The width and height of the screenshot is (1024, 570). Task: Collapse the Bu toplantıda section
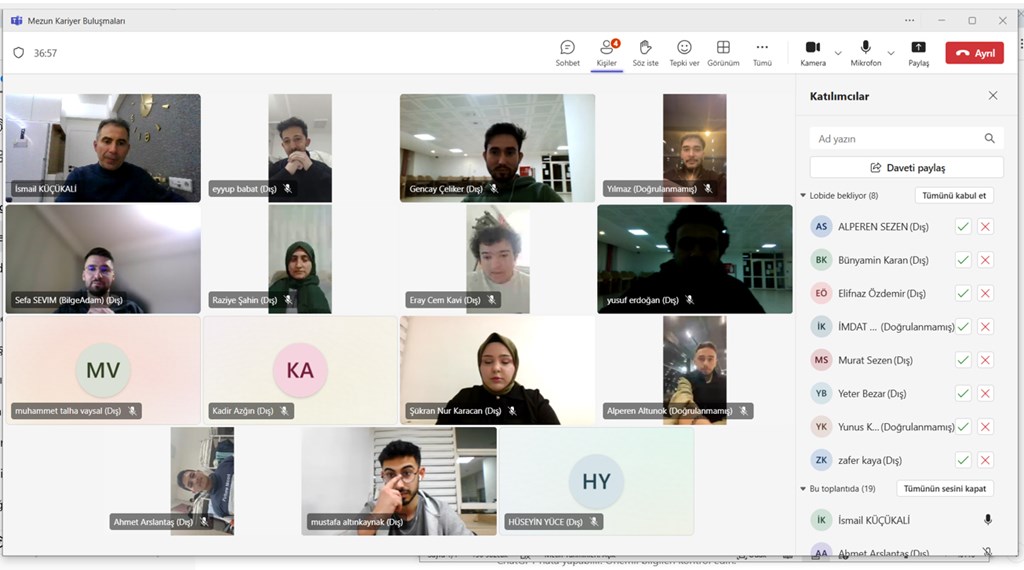click(804, 489)
